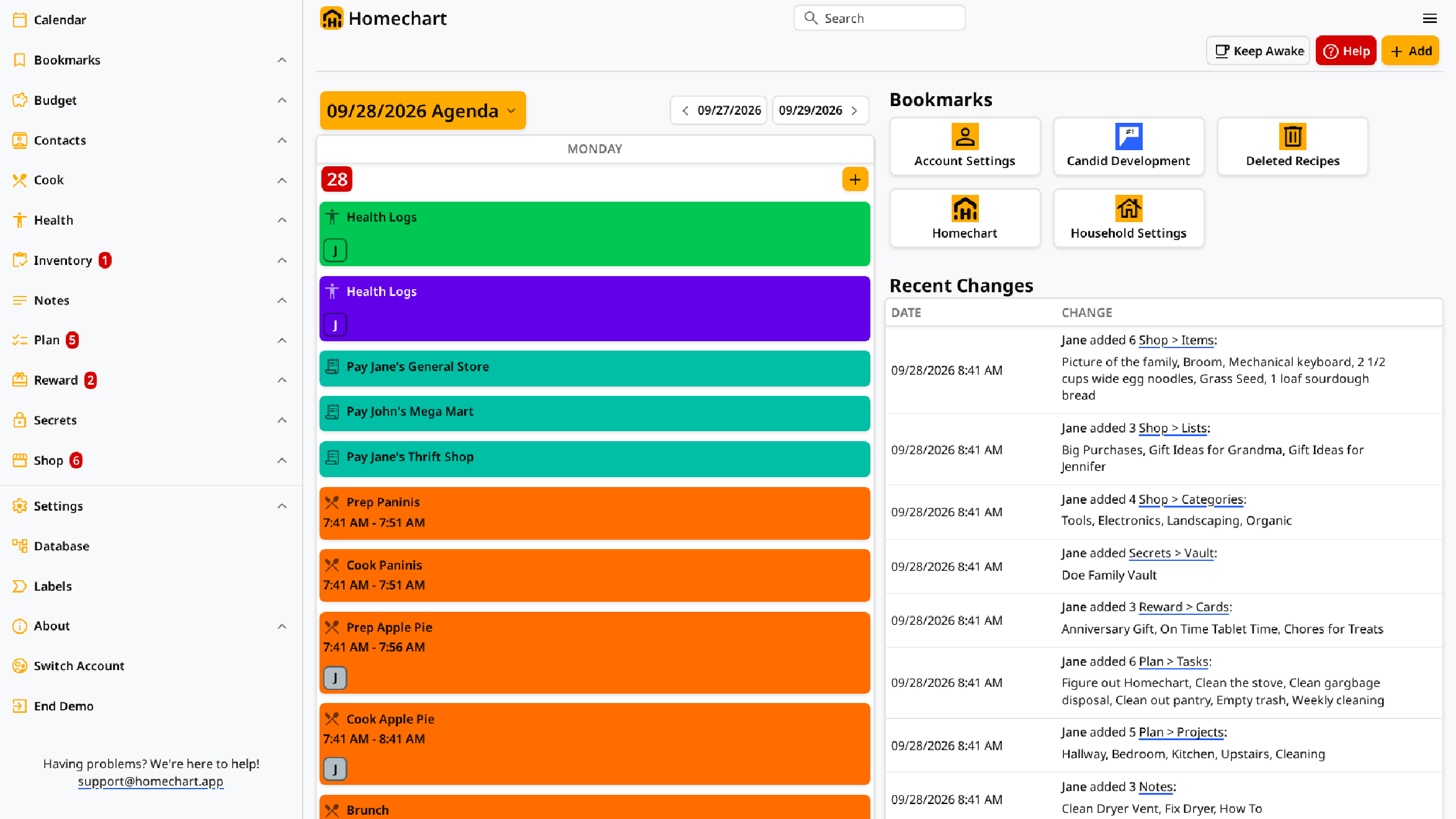Toggle the Settings menu chevron
This screenshot has width=1456, height=819.
point(282,506)
